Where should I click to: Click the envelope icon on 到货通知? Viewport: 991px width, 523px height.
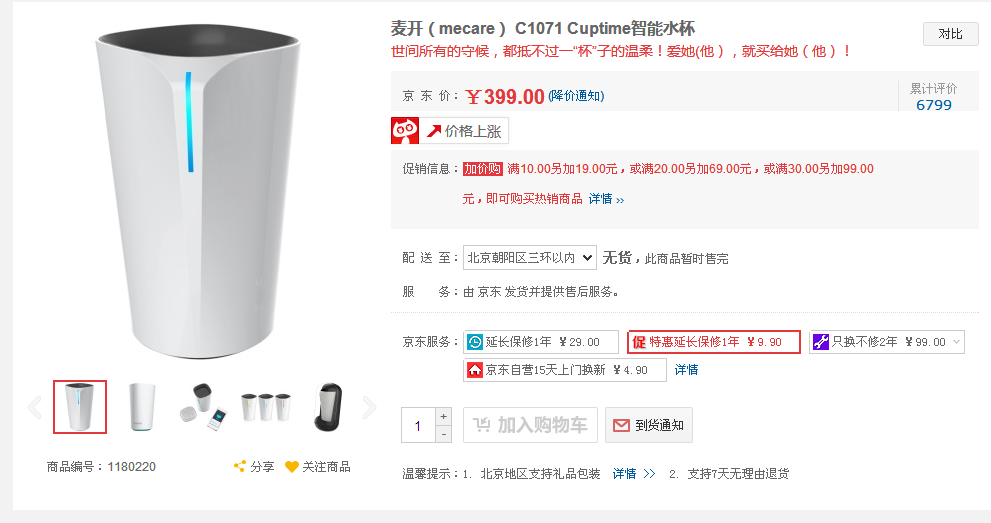coord(621,425)
